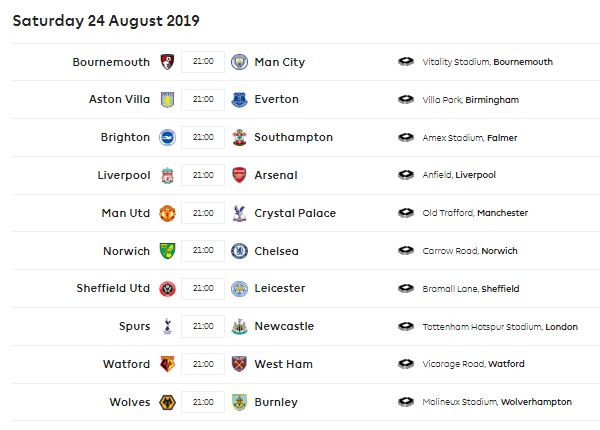Click the Man City club badge
The height and width of the screenshot is (430, 600).
click(x=239, y=62)
